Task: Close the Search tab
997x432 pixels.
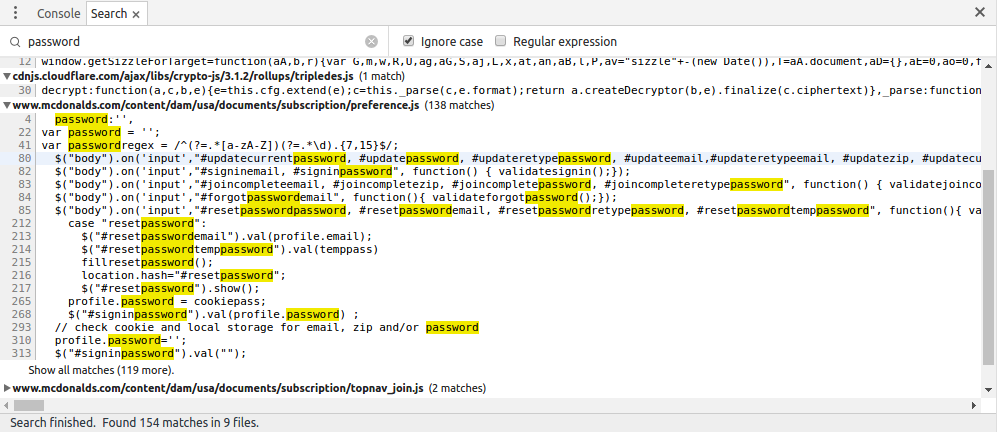Action: [x=136, y=14]
